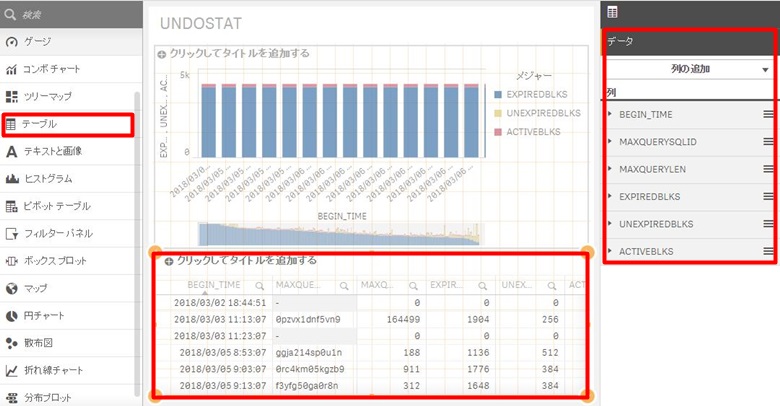This screenshot has width=780, height=406.
Task: Open the 列の追加 dropdown
Action: [x=690, y=69]
